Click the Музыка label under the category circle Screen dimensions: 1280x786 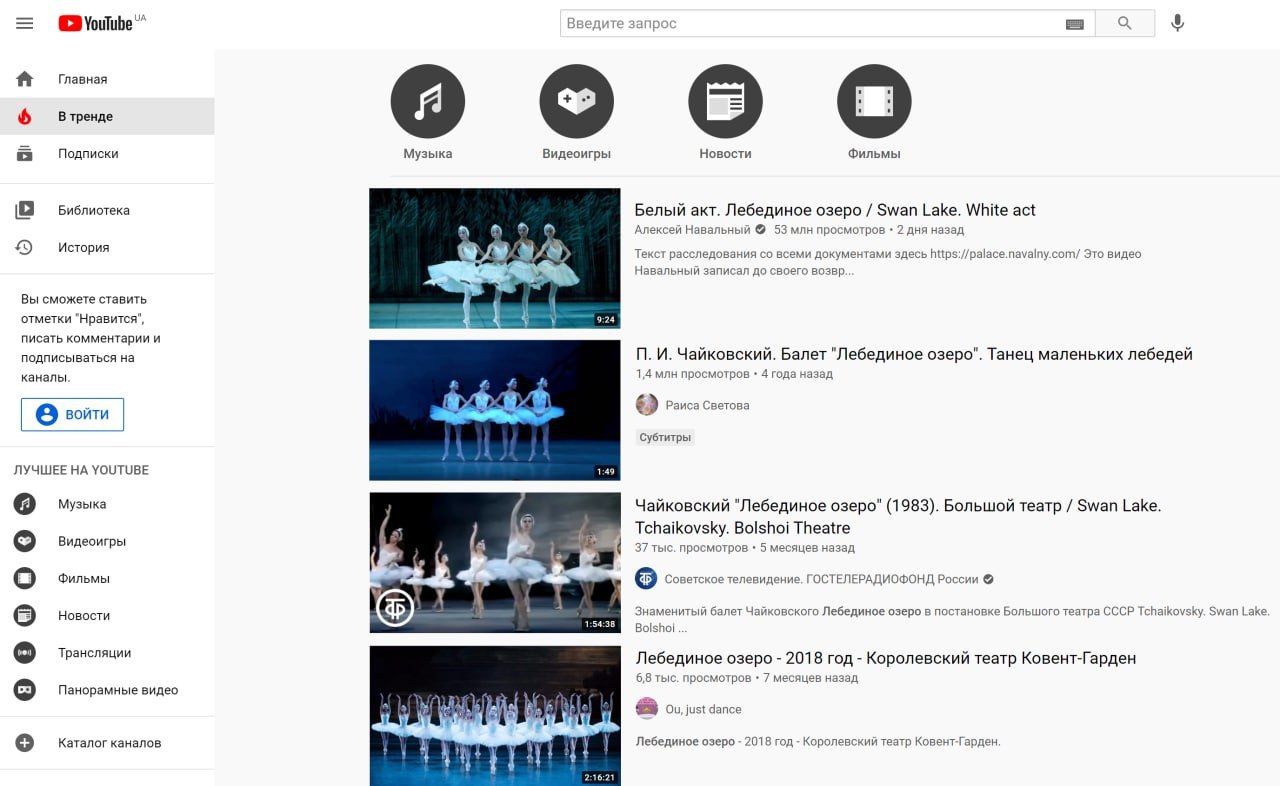tap(428, 154)
